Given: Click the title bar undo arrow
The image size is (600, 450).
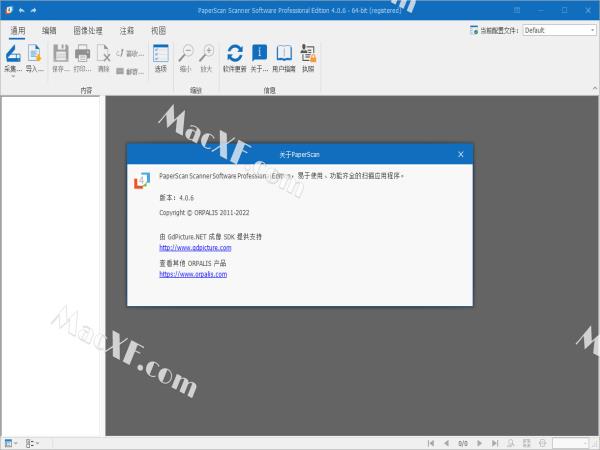Looking at the screenshot, I should point(21,10).
